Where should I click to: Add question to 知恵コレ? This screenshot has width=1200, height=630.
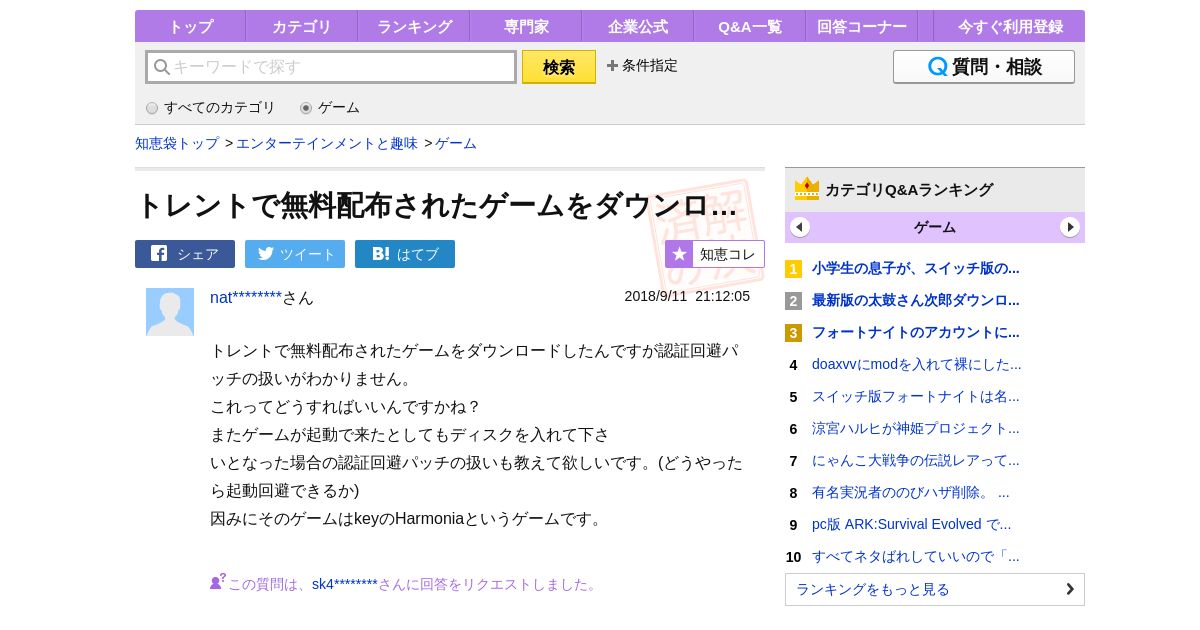pos(715,254)
